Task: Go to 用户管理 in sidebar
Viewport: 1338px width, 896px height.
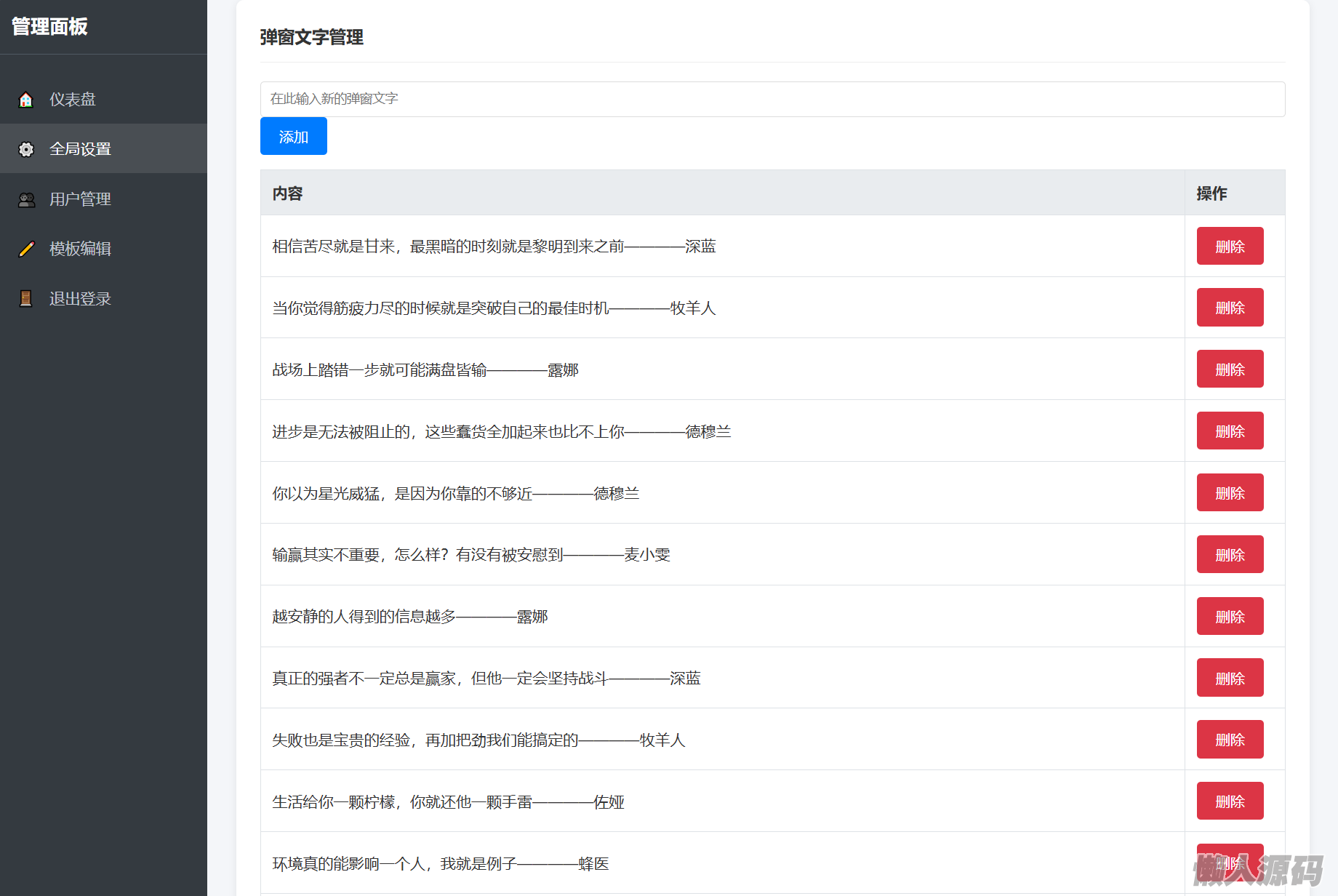Action: point(80,199)
